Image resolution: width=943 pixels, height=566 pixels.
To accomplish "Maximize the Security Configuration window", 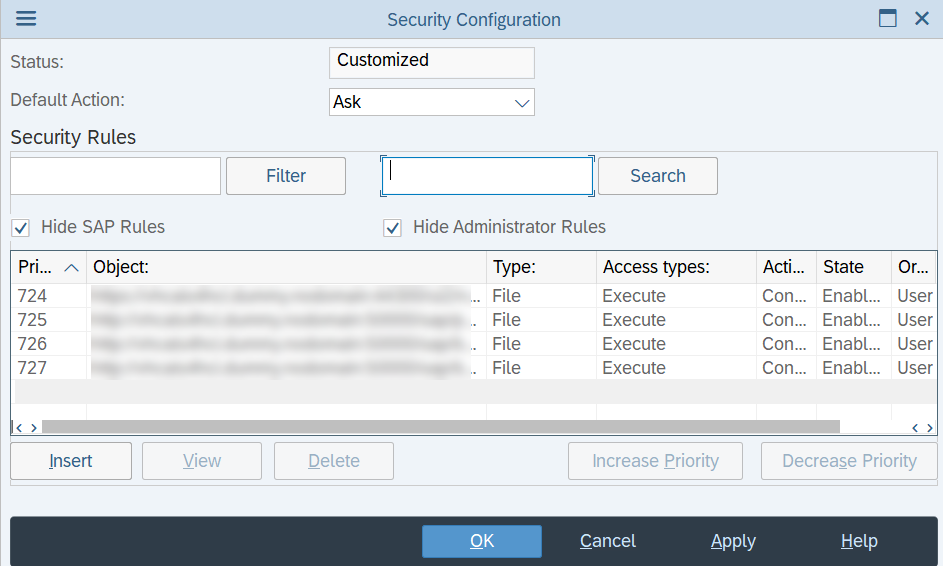I will coord(887,19).
